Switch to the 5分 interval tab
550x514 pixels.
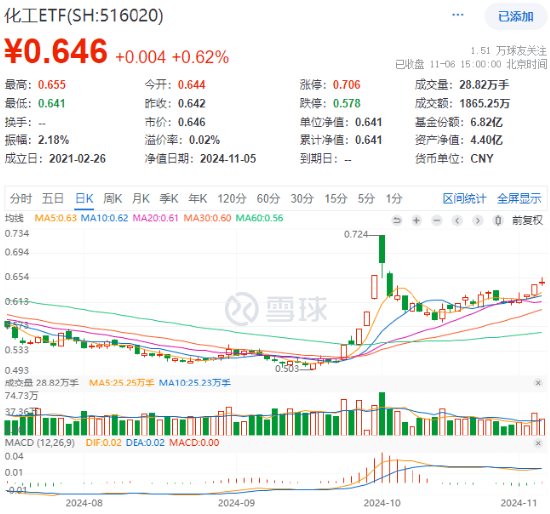tap(366, 199)
